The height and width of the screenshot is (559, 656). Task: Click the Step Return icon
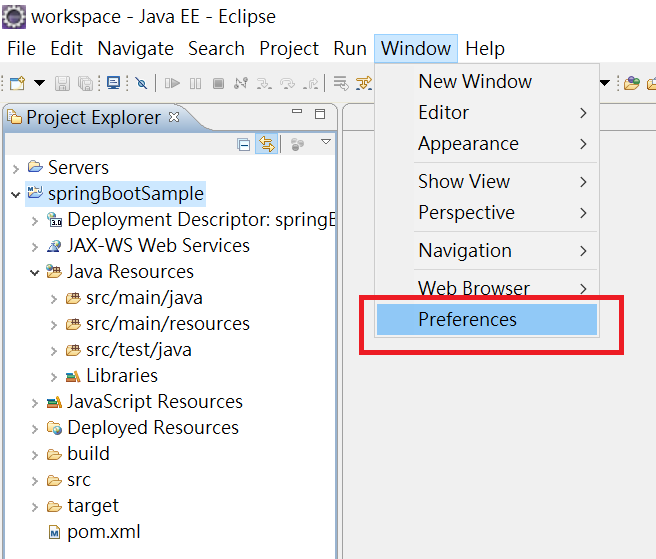(x=310, y=84)
